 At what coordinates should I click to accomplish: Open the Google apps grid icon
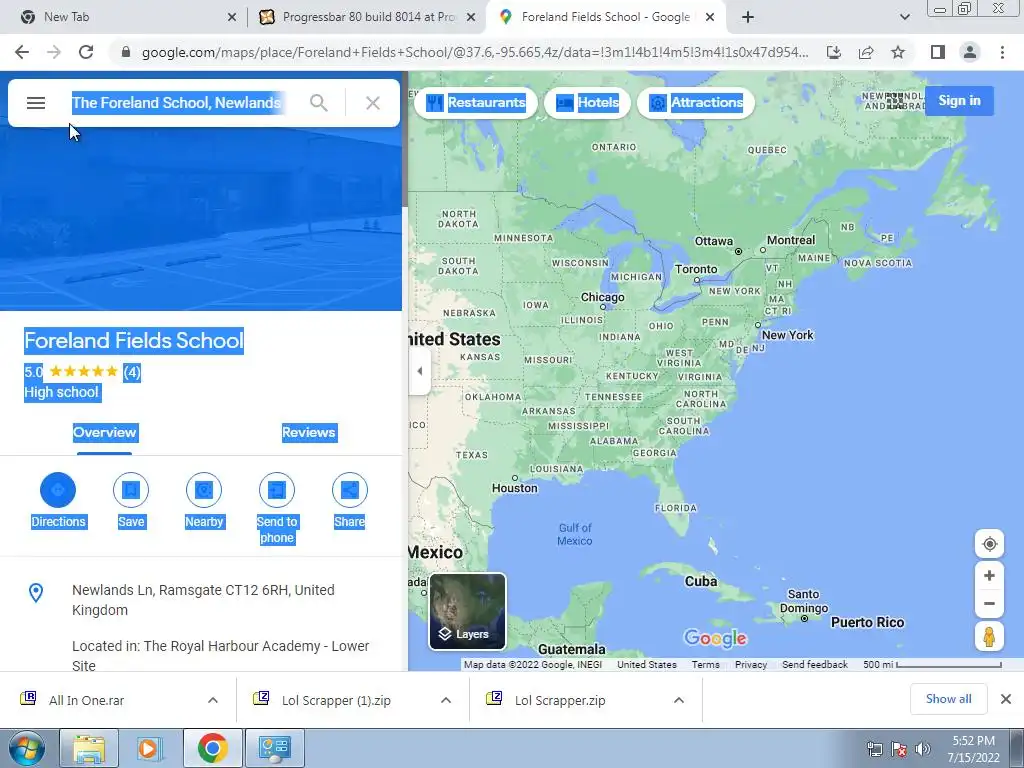(x=895, y=101)
